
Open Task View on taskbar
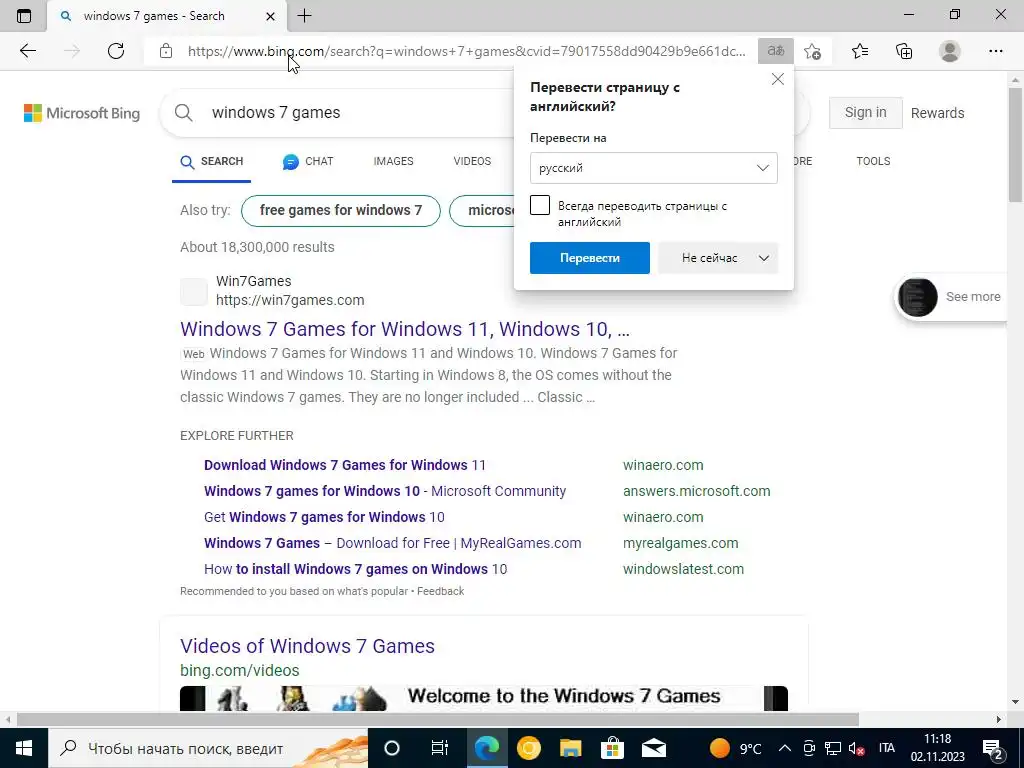(440, 748)
